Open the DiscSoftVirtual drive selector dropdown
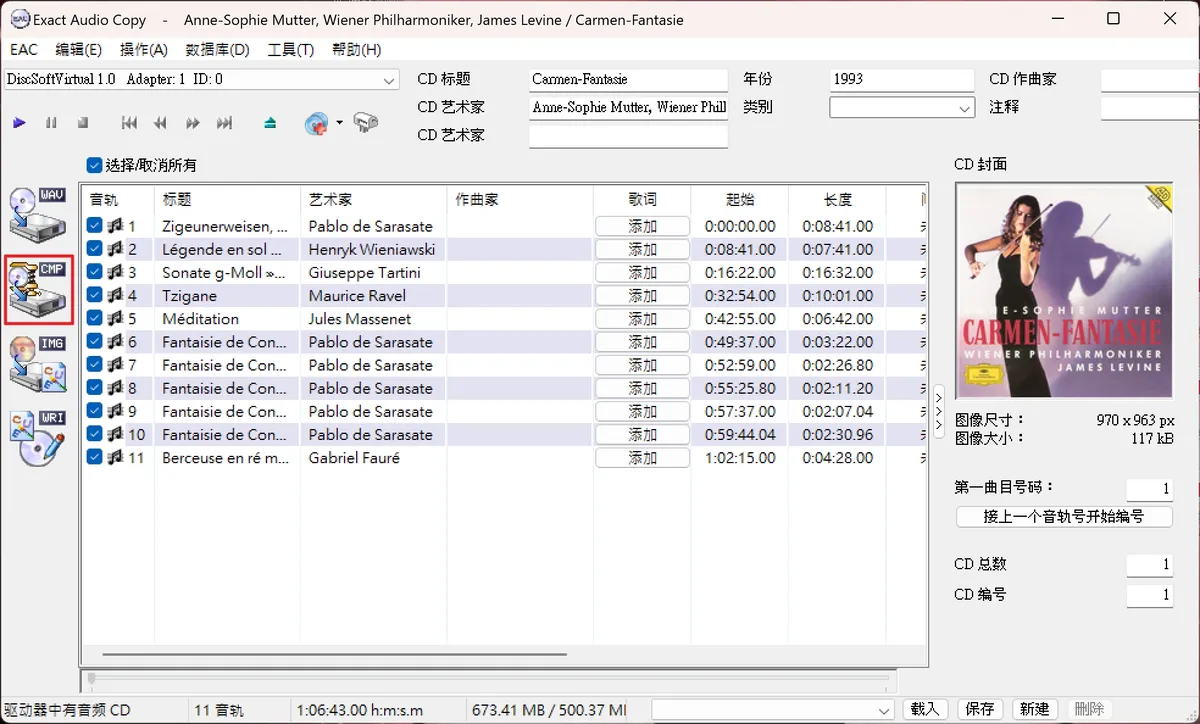 [389, 80]
